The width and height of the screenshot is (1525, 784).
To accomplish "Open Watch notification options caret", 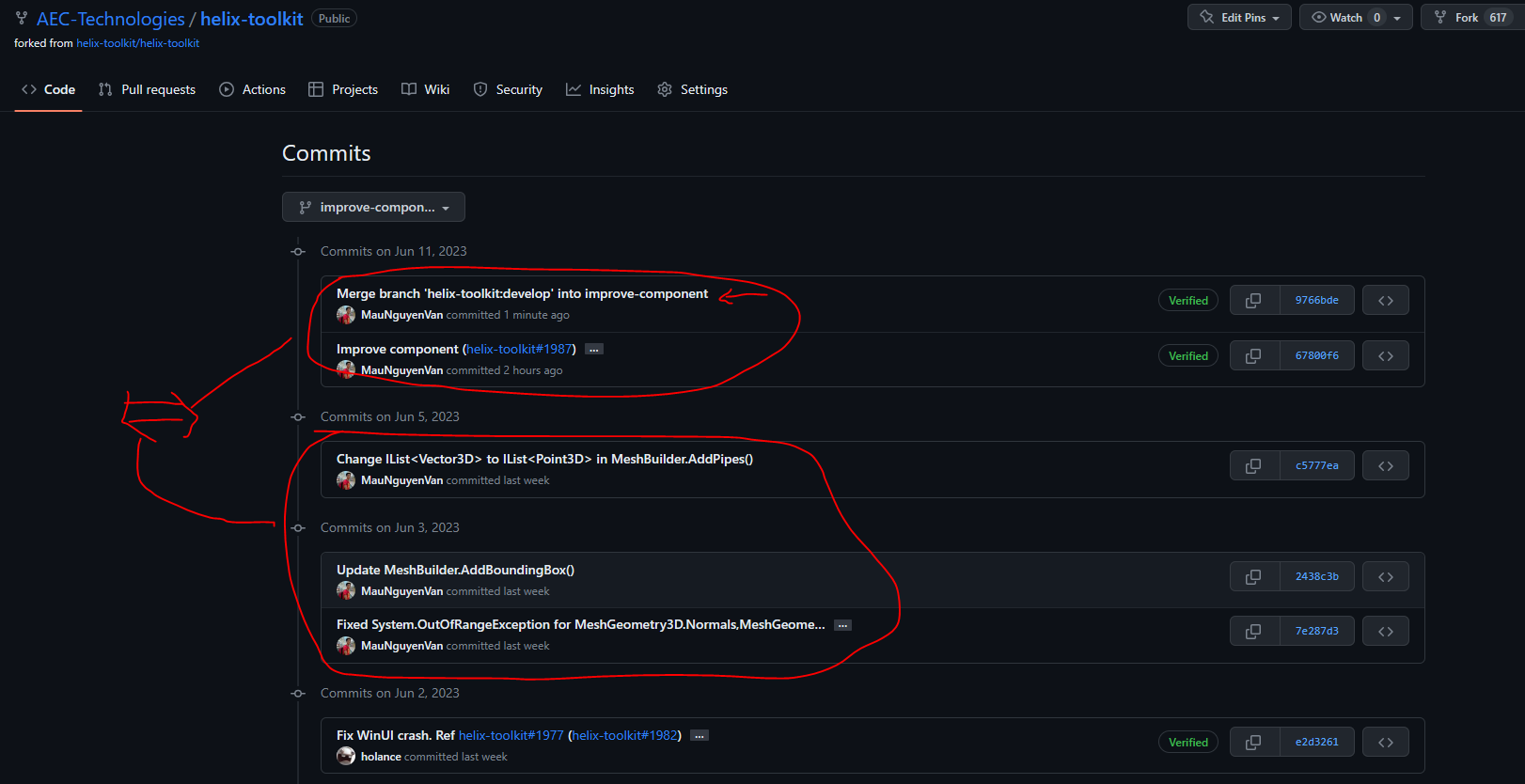I will point(1397,18).
